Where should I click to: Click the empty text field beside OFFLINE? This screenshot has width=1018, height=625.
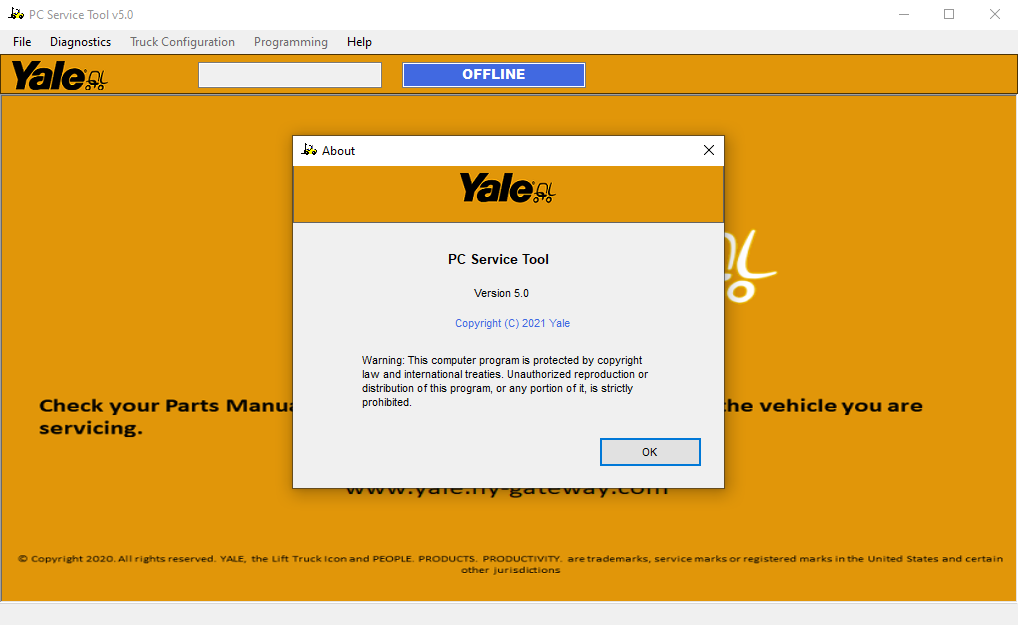[x=290, y=75]
